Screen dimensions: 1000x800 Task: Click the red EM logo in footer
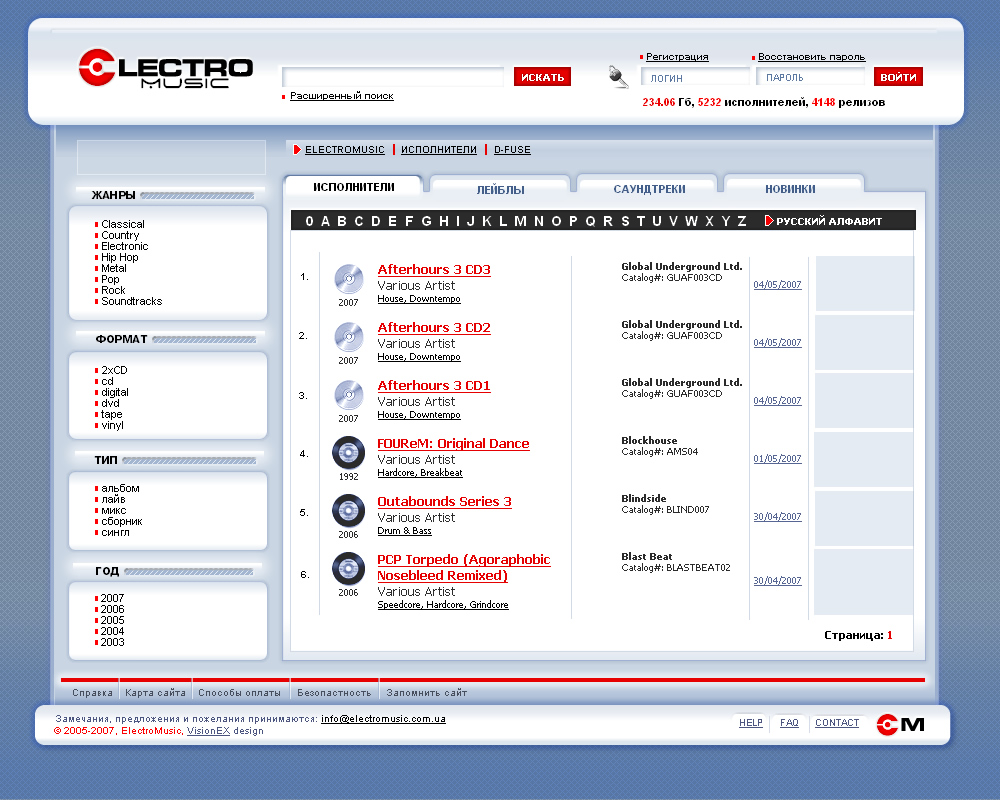(900, 725)
